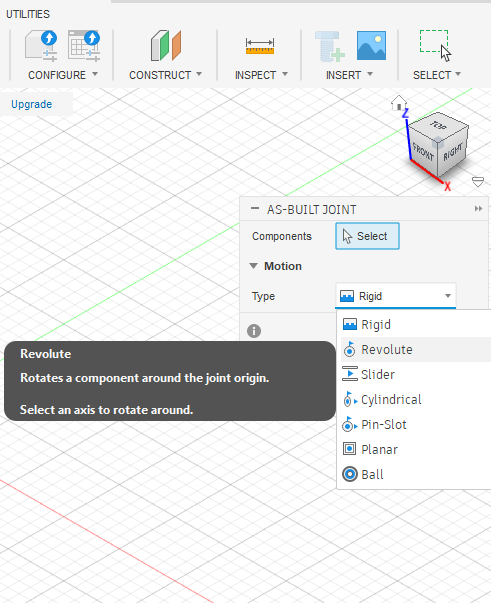491x603 pixels.
Task: Choose Revolute joint type
Action: coord(416,350)
